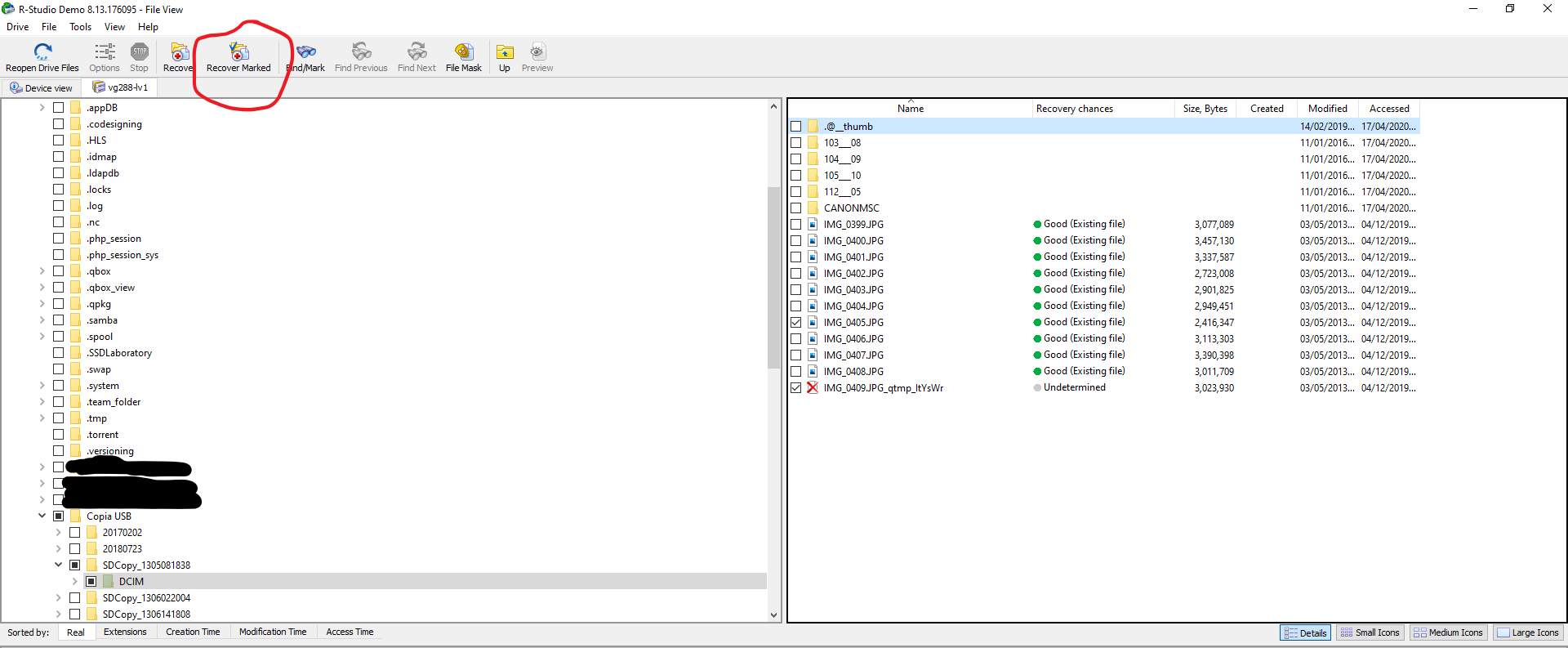Uncheck the IMG_0405.JPG file checkbox

(796, 323)
